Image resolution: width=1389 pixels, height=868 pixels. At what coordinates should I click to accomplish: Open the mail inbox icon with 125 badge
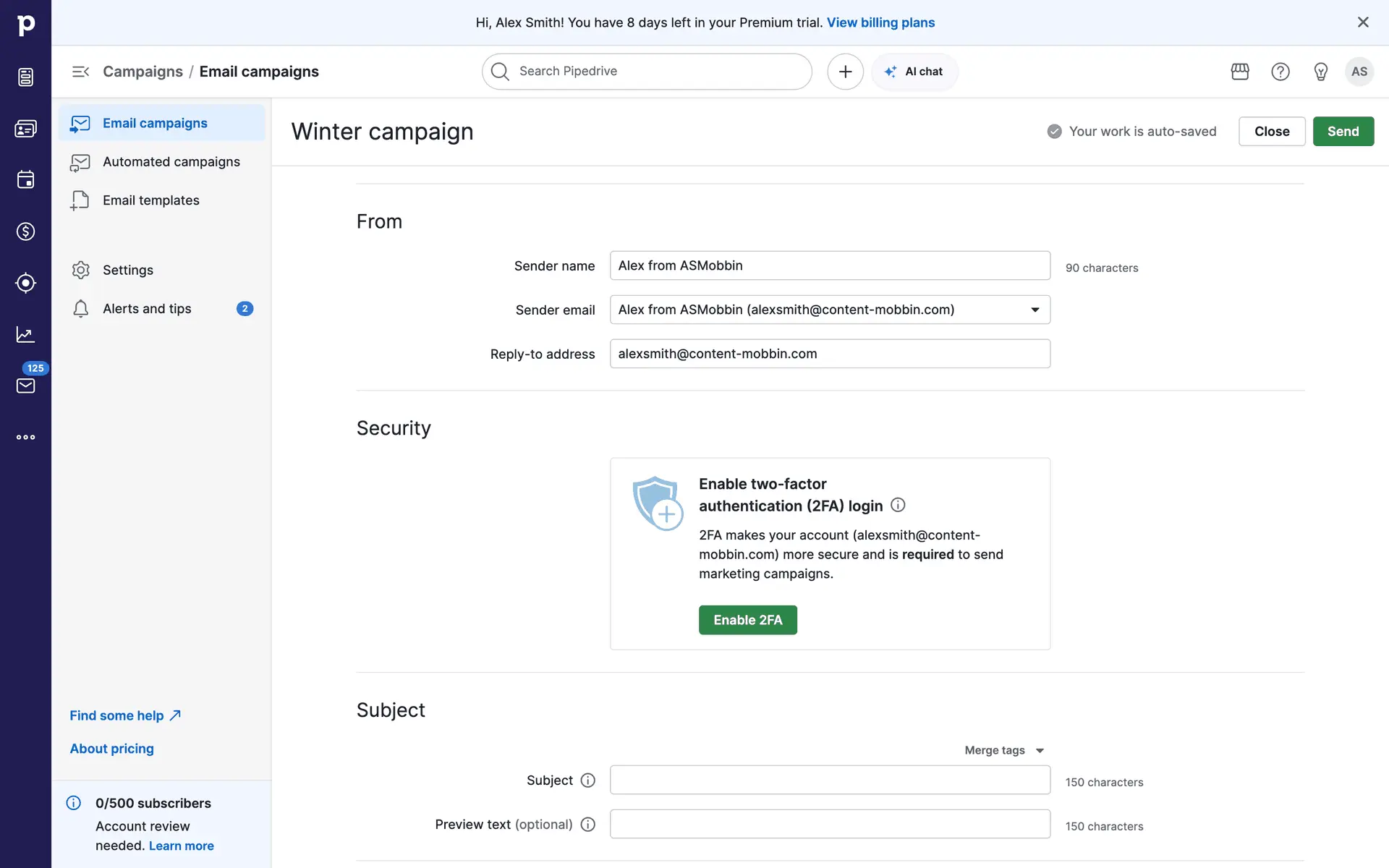[x=25, y=386]
